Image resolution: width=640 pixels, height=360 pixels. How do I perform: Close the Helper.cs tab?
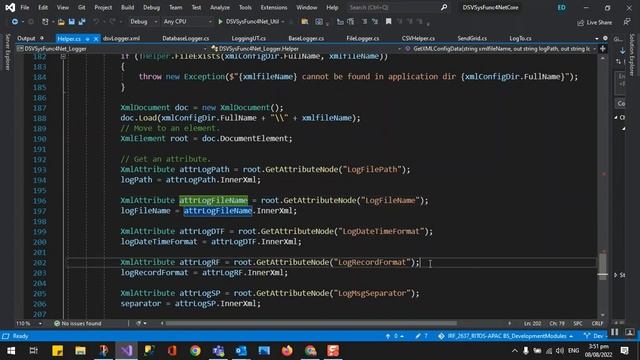tap(96, 39)
